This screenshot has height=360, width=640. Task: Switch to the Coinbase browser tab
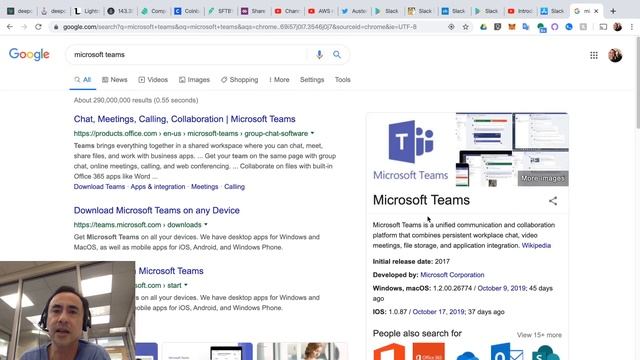click(x=186, y=11)
